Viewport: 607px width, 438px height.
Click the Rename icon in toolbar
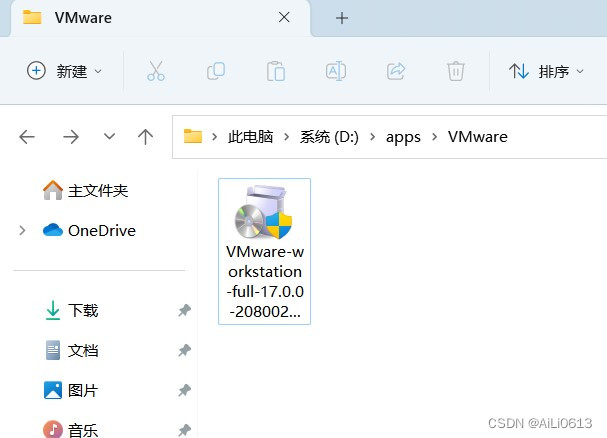click(336, 71)
